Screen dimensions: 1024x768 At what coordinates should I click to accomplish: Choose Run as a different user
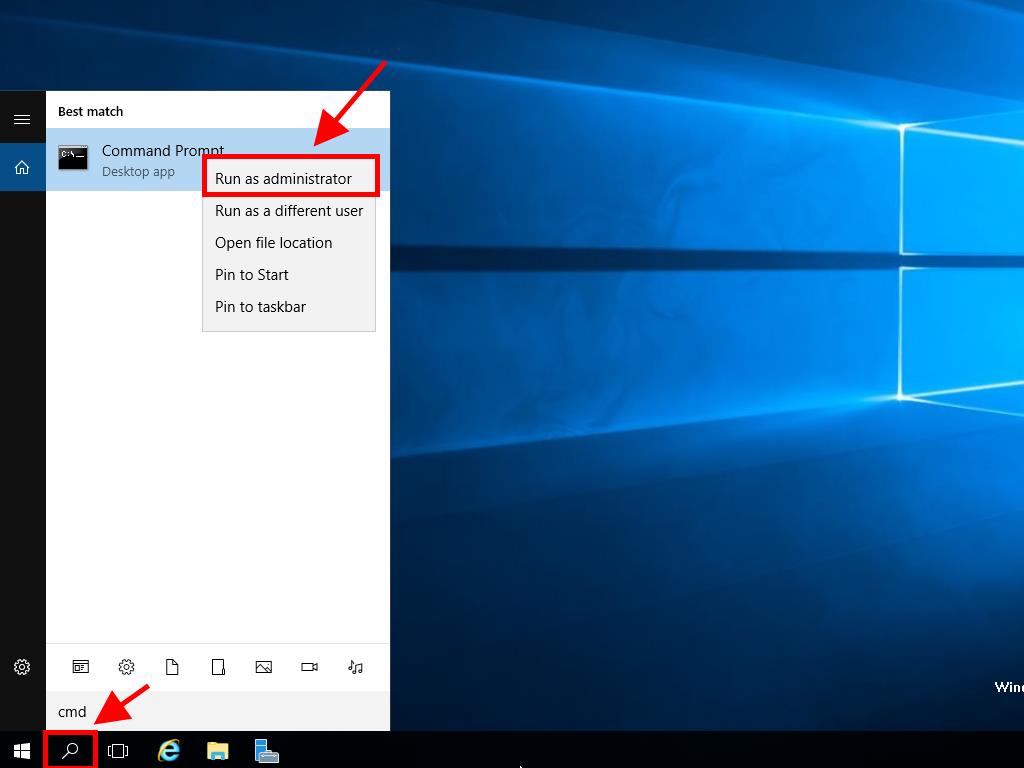point(289,211)
